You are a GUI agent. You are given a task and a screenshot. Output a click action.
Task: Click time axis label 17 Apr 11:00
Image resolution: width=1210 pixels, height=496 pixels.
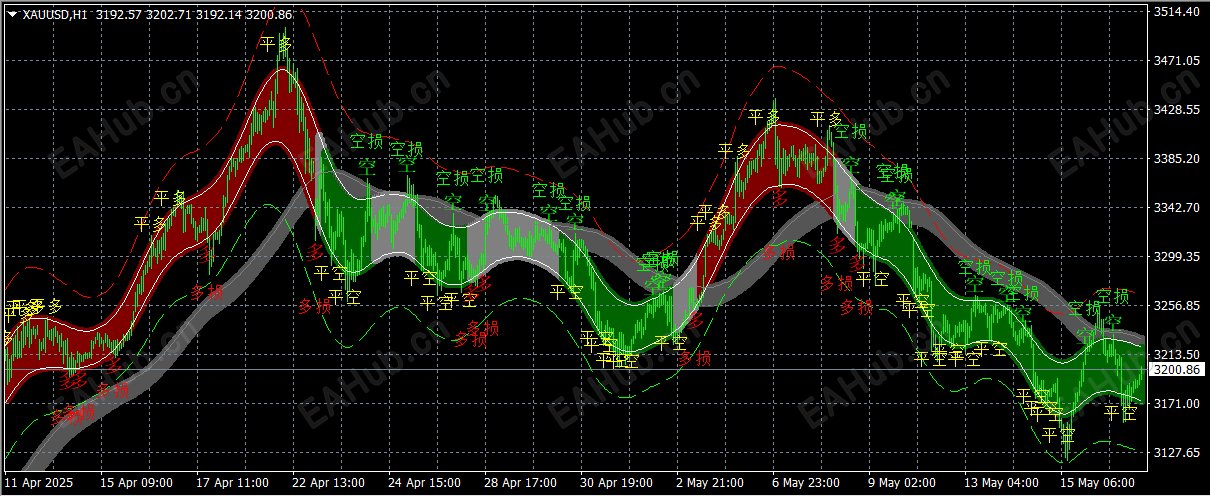point(234,483)
